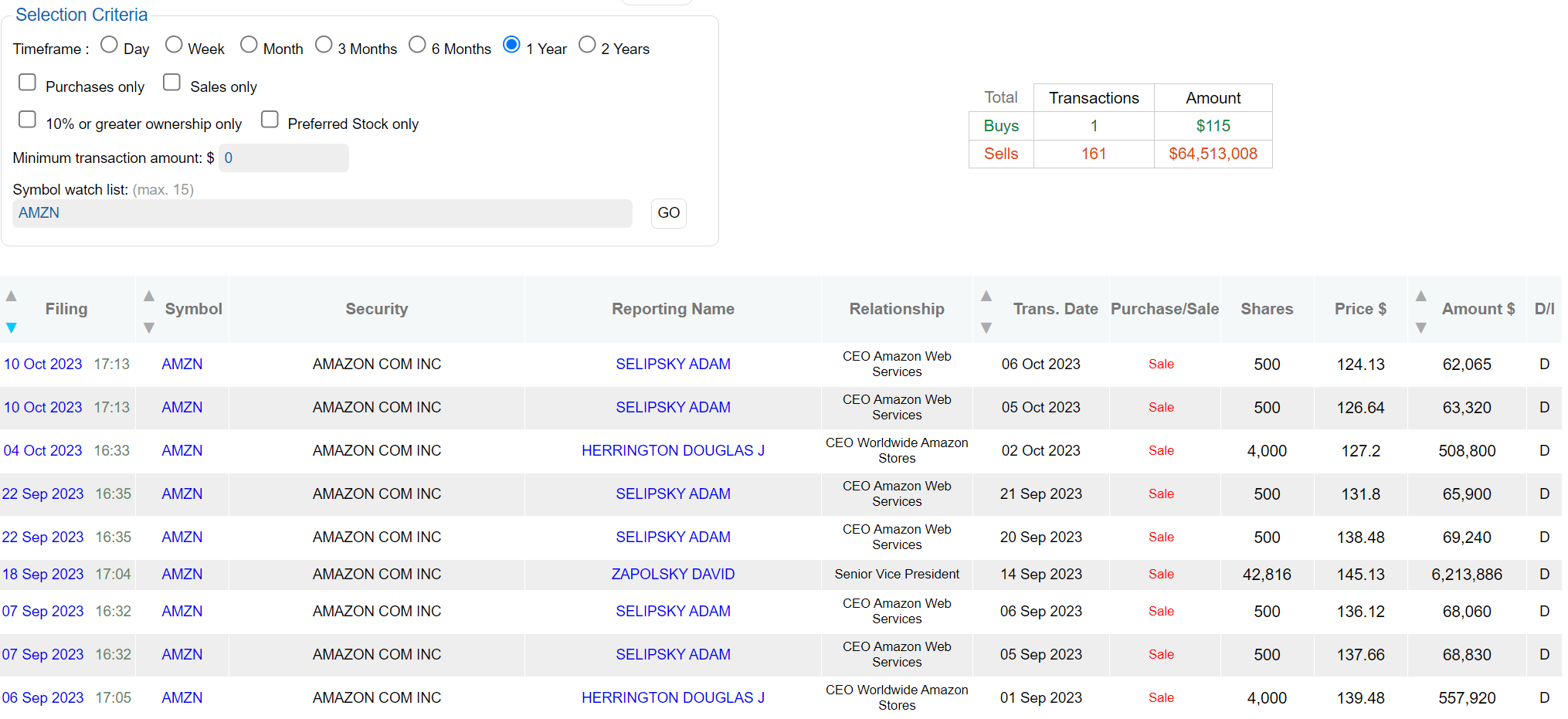Click the shares value 42,816
This screenshot has width=1568, height=719.
click(1268, 575)
